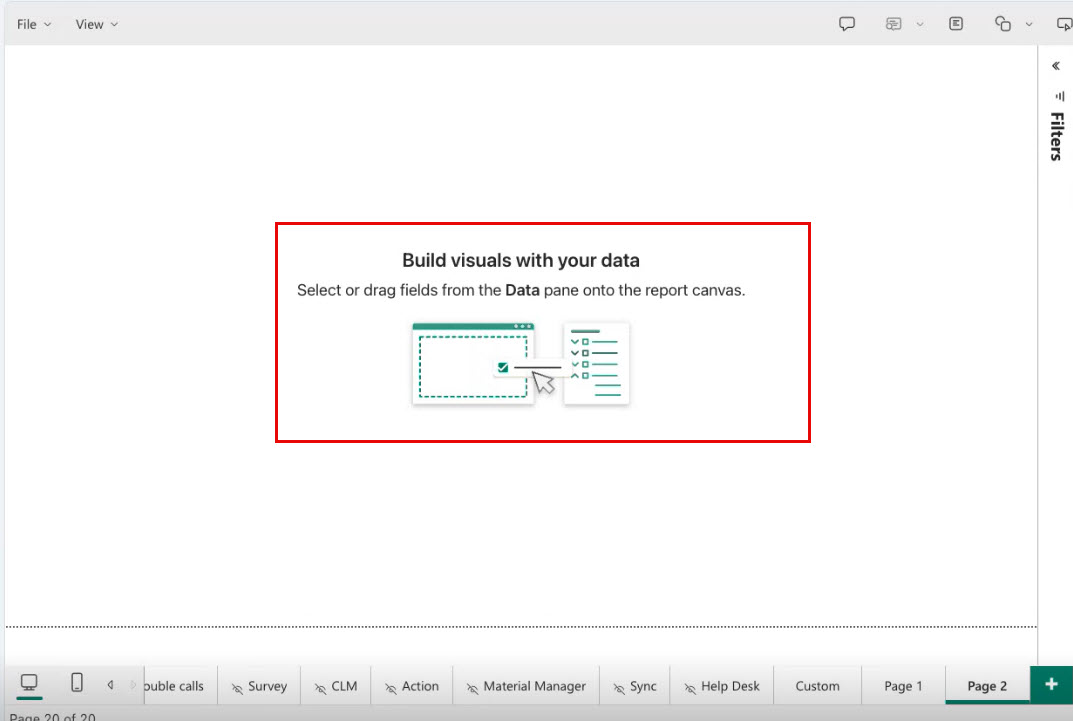This screenshot has width=1073, height=721.
Task: Switch to mobile layout view icon
Action: [x=77, y=683]
